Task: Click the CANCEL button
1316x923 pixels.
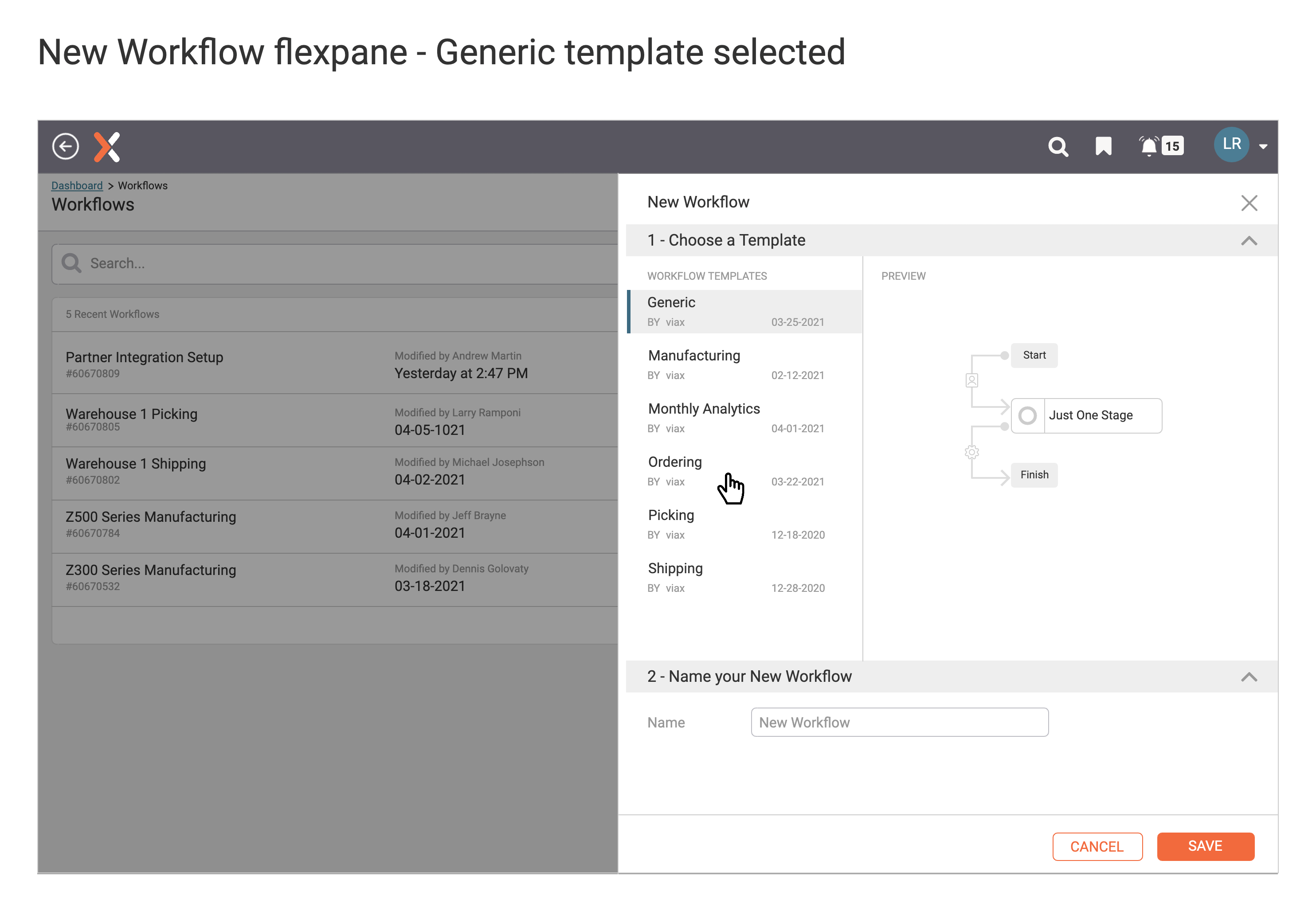Action: pos(1097,847)
